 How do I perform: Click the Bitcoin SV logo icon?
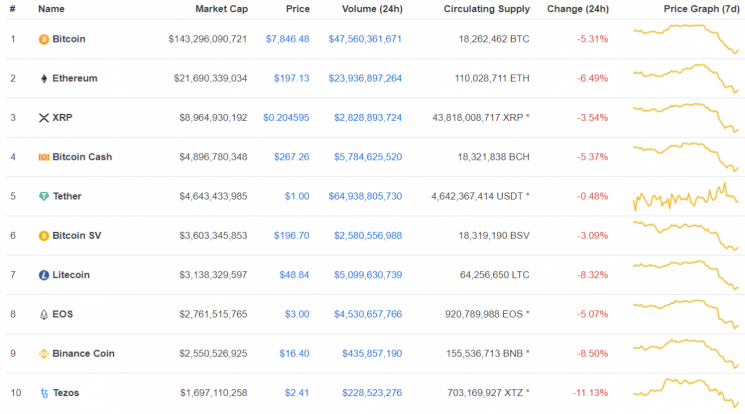click(x=44, y=236)
